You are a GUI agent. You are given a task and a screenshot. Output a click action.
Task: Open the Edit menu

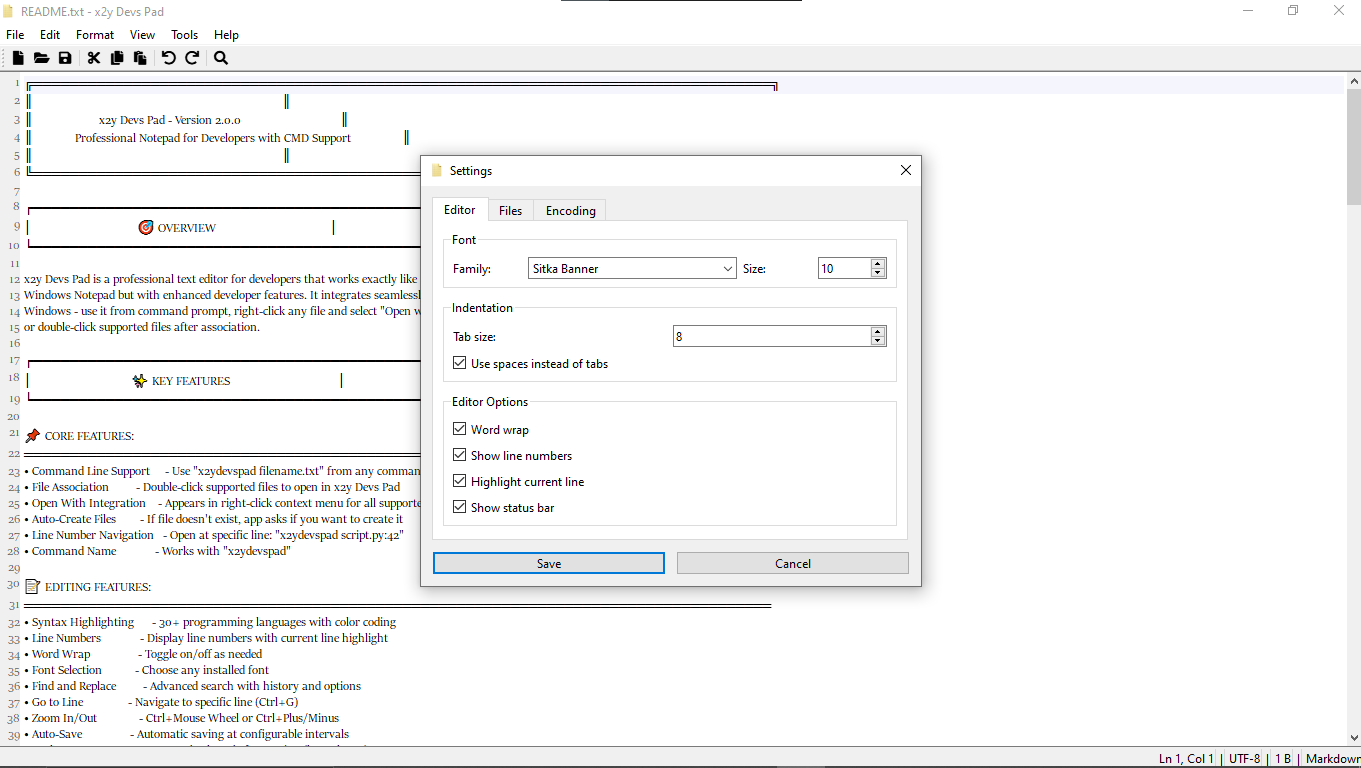pos(50,34)
